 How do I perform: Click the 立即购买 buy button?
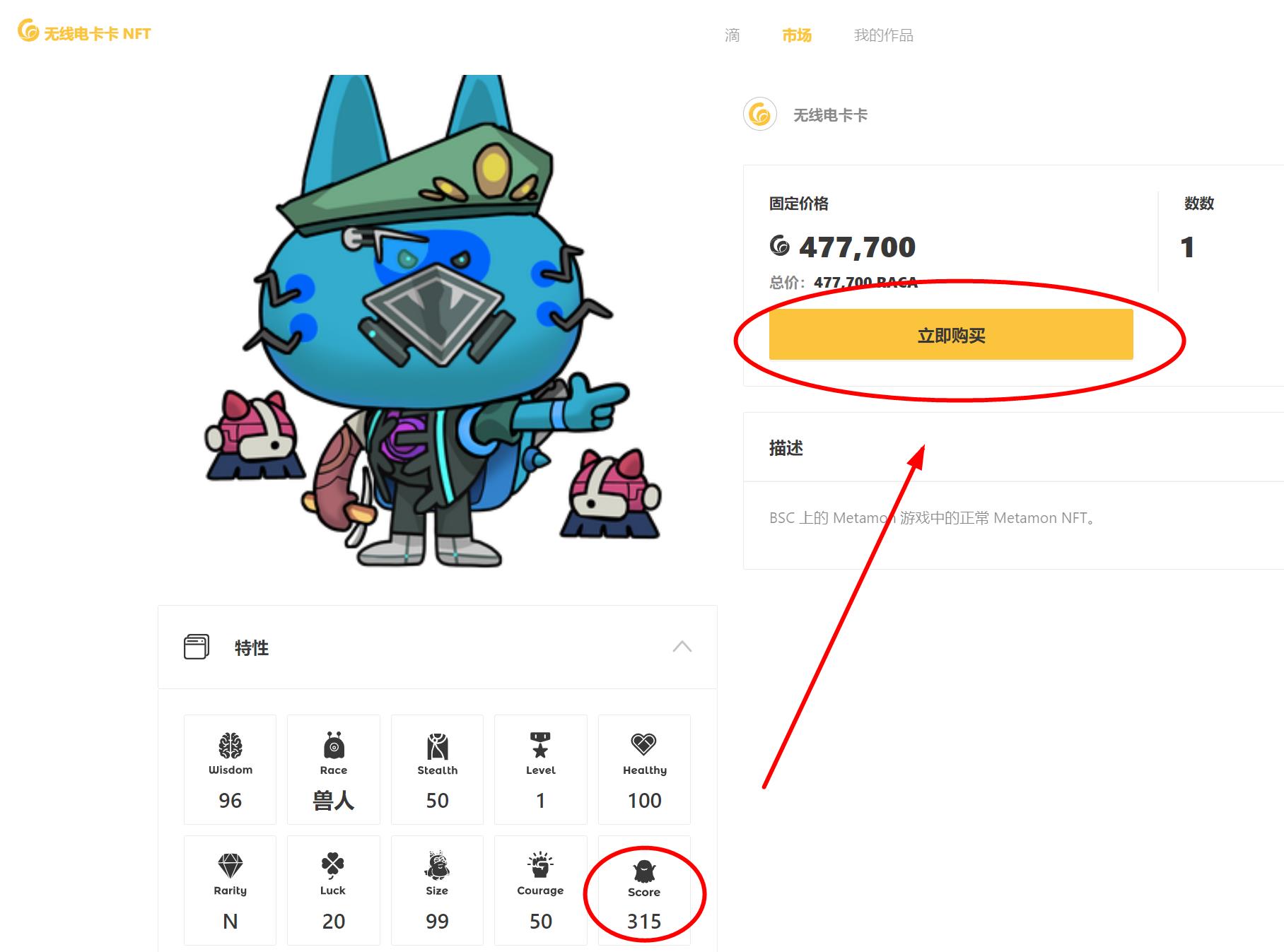click(951, 334)
